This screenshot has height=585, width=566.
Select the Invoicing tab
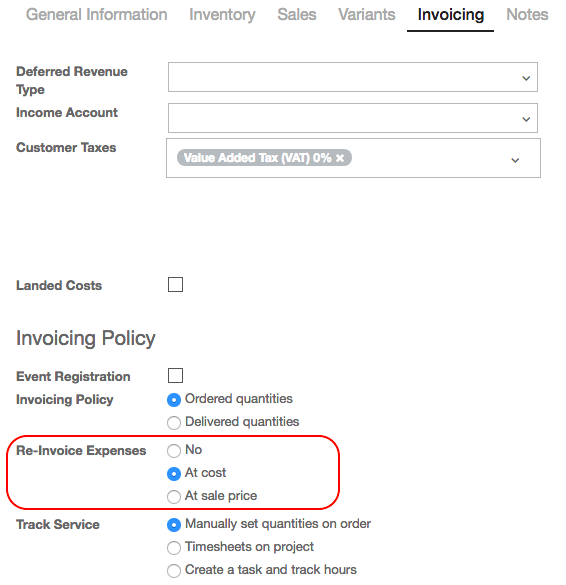pyautogui.click(x=450, y=15)
